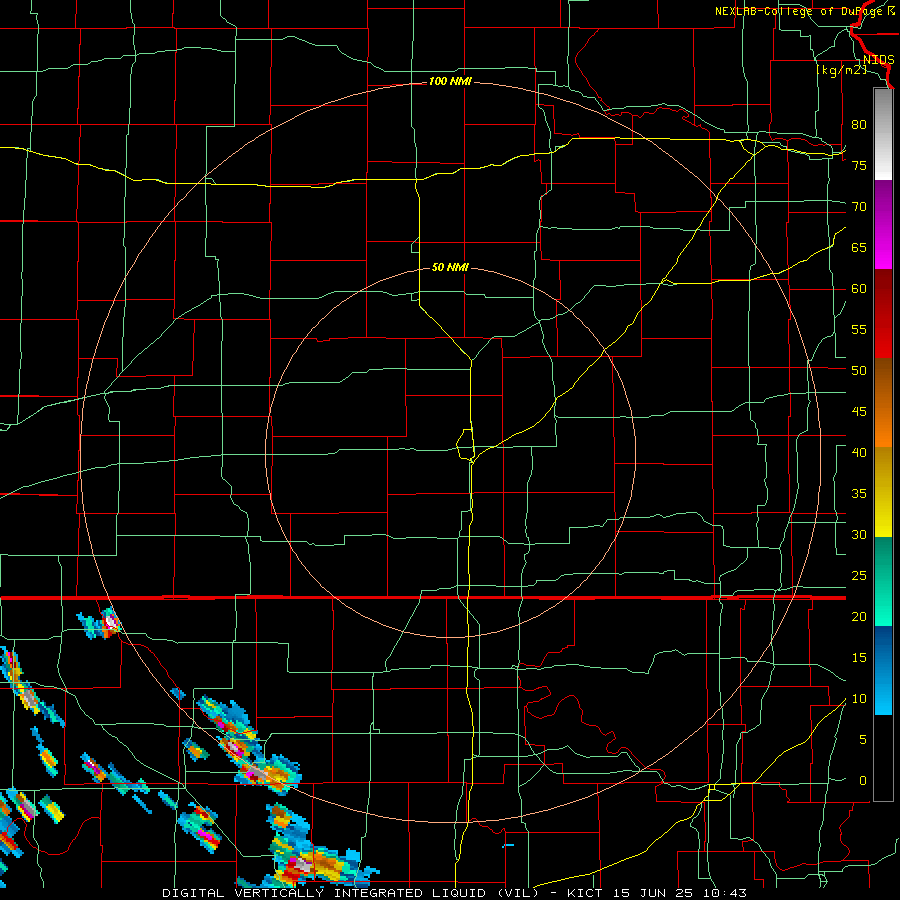Click the [kg/m2] units label

tap(841, 70)
